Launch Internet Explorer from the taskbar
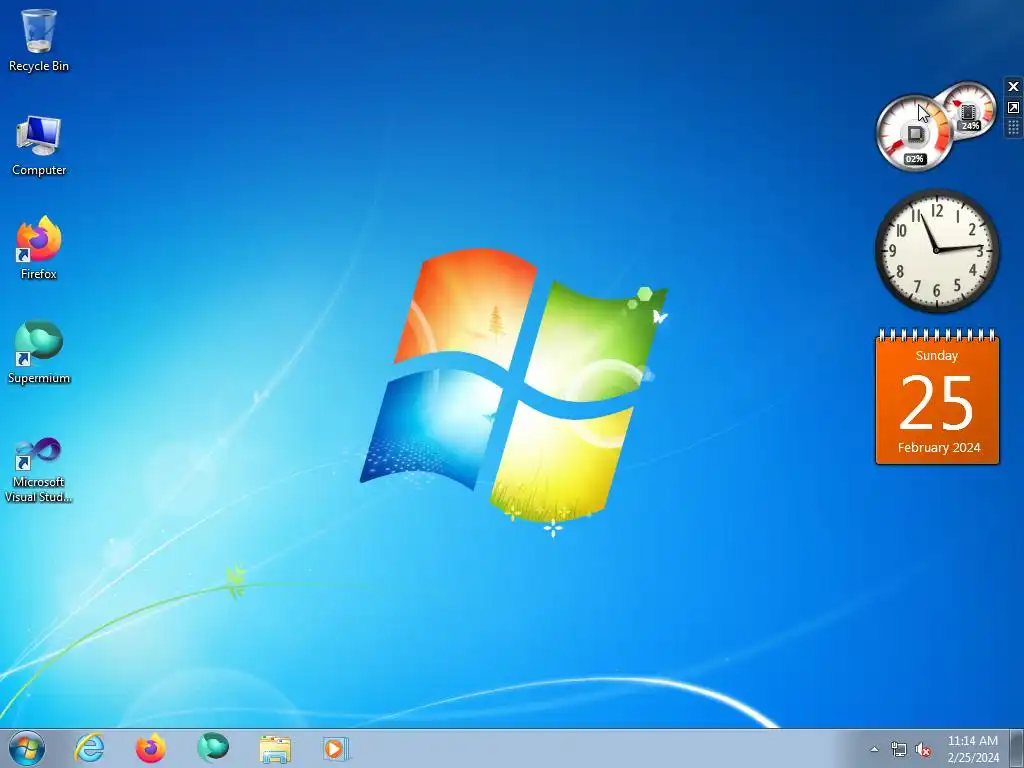1024x768 pixels. click(89, 748)
